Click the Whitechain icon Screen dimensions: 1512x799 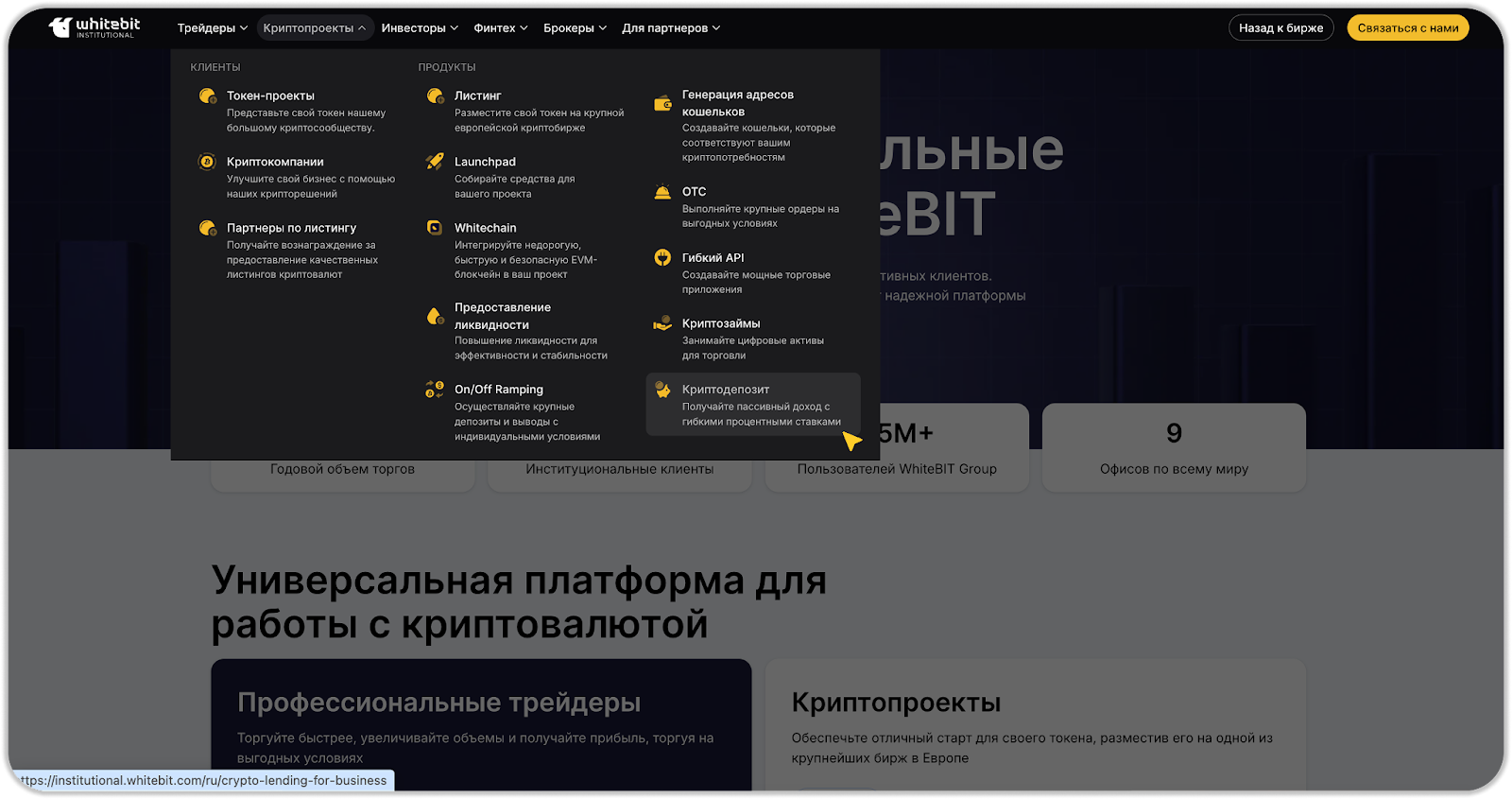coord(435,228)
